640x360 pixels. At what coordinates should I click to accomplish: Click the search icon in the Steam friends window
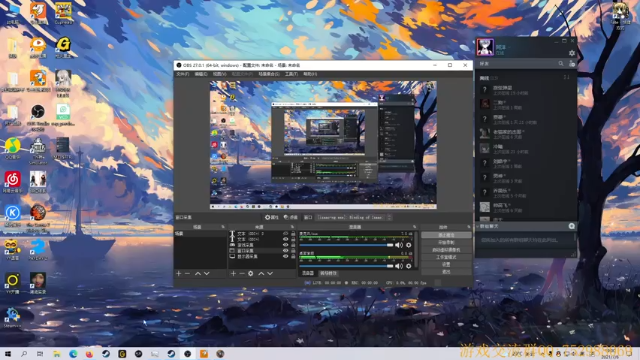561,64
